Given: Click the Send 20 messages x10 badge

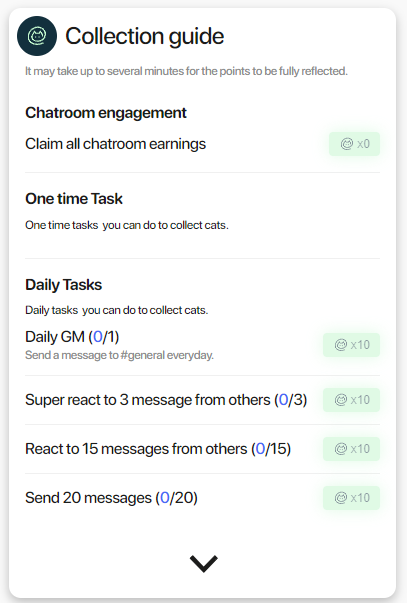Looking at the screenshot, I should 351,498.
